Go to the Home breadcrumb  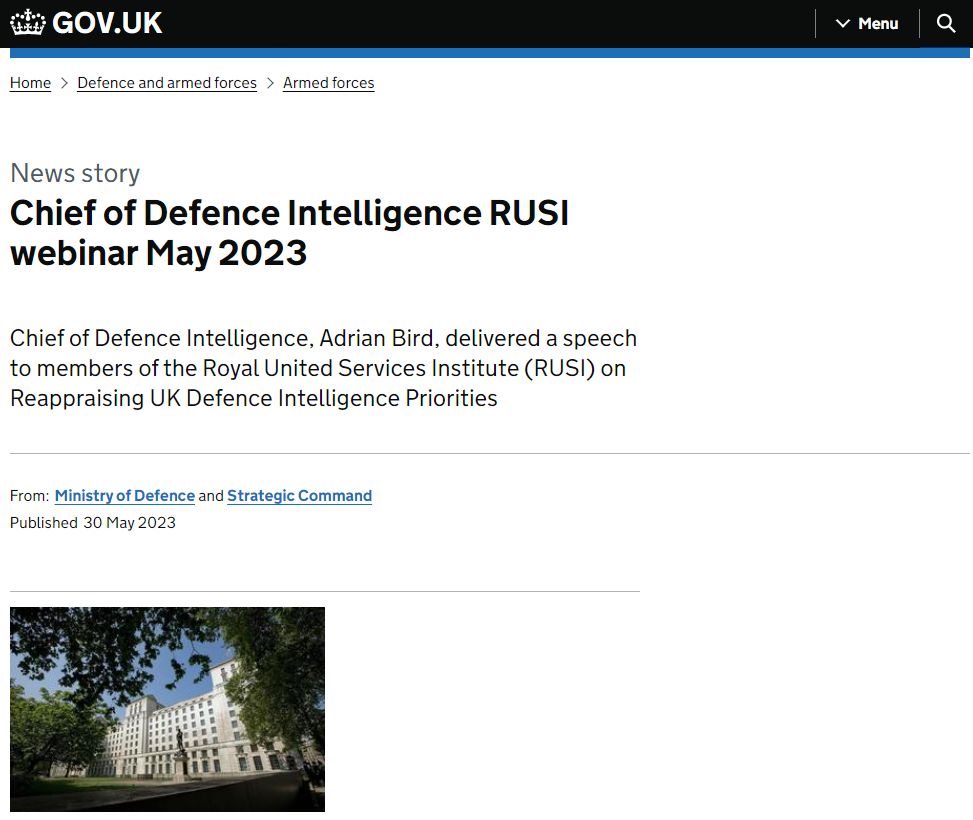pos(30,83)
